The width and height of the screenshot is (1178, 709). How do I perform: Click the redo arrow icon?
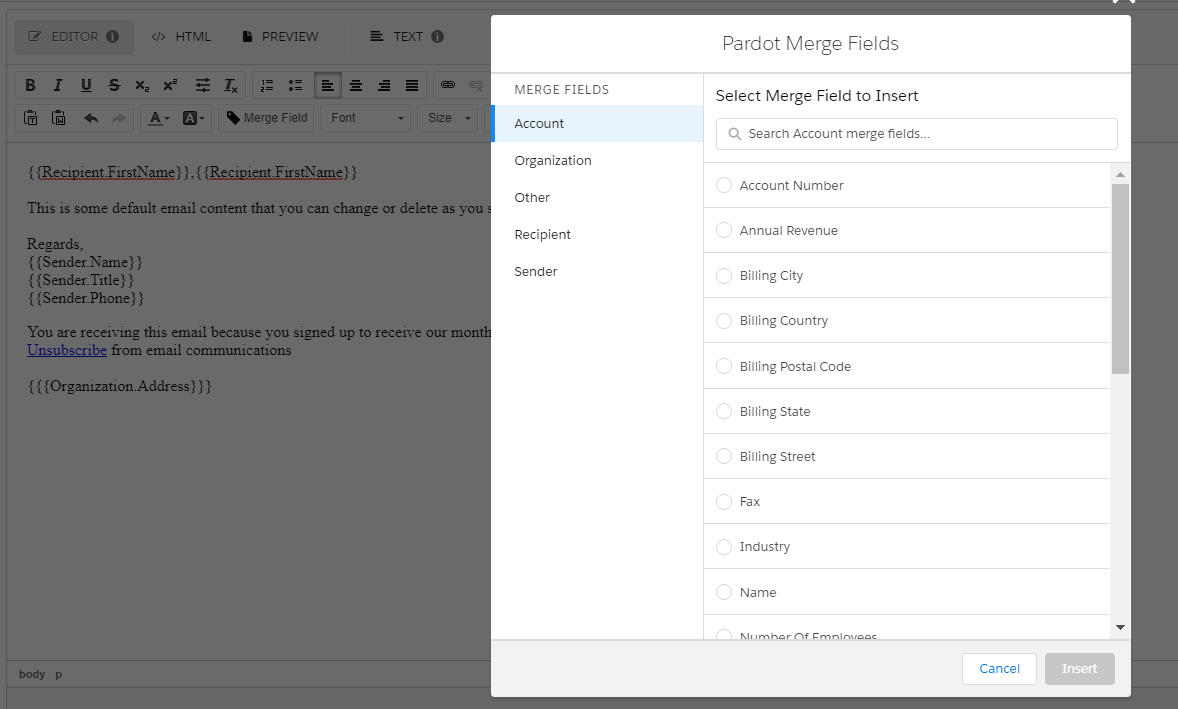(x=119, y=118)
